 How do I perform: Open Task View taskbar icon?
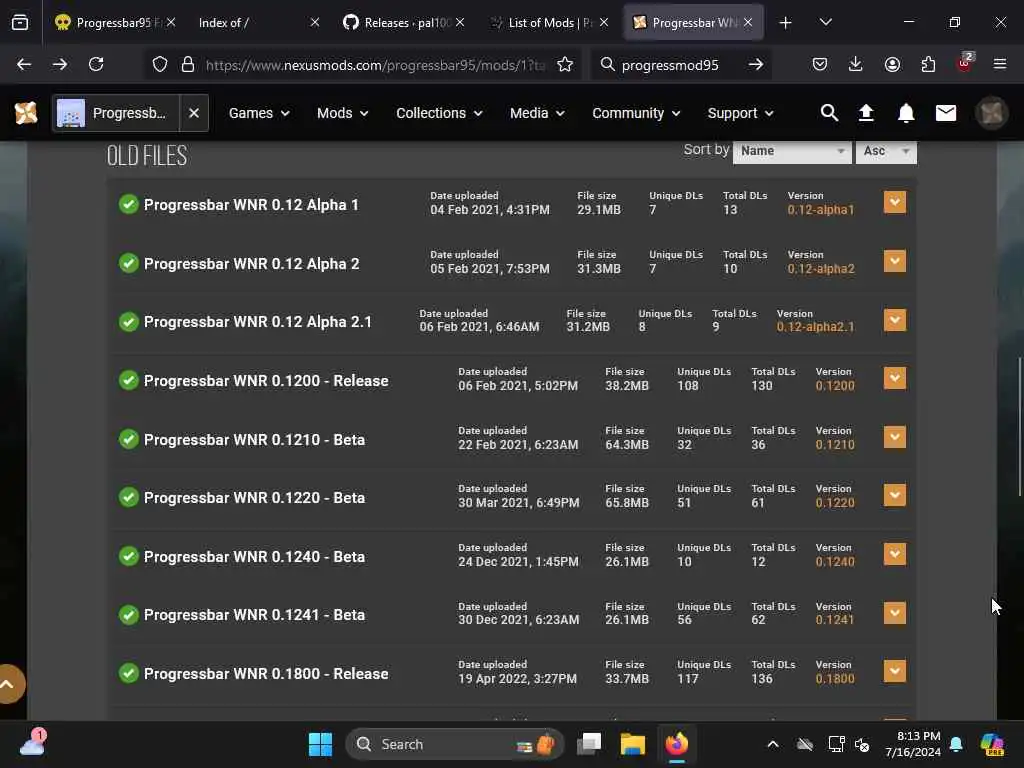[589, 744]
